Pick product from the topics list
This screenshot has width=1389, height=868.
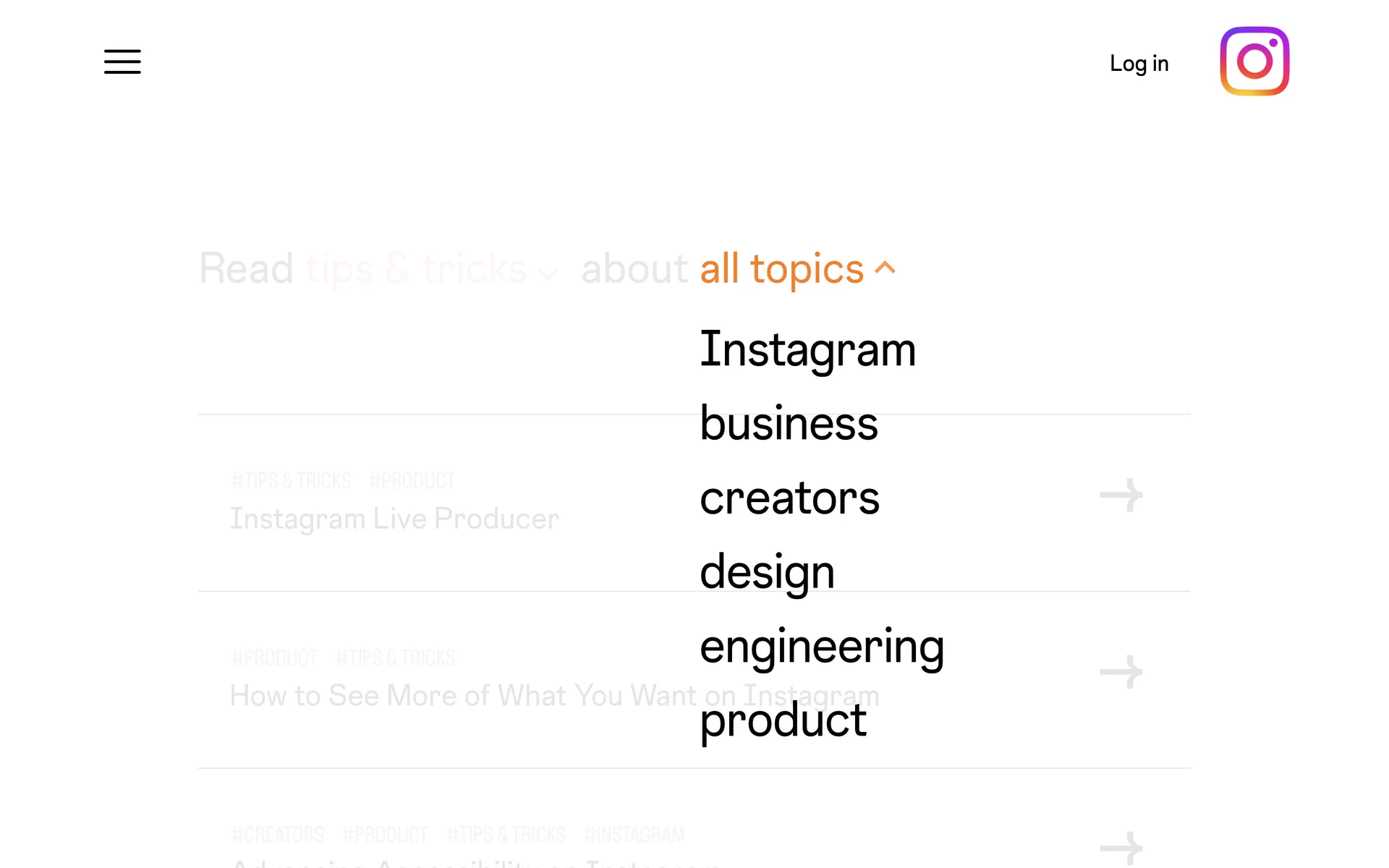(783, 720)
